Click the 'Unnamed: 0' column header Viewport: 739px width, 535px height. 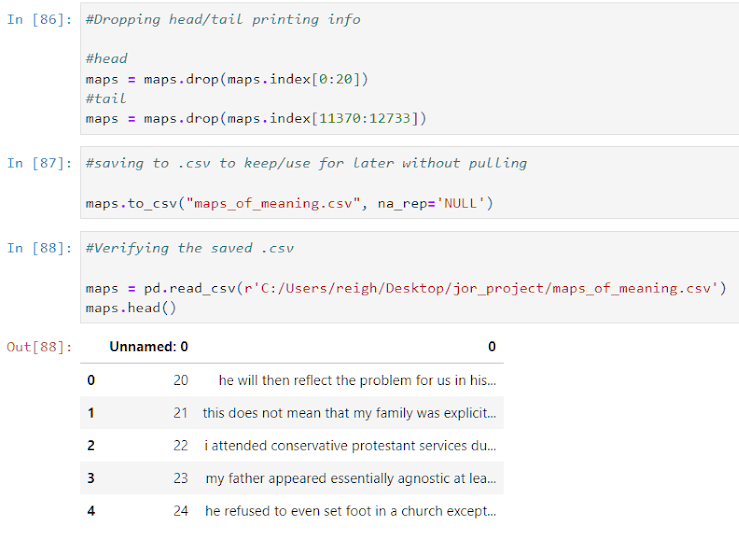148,347
